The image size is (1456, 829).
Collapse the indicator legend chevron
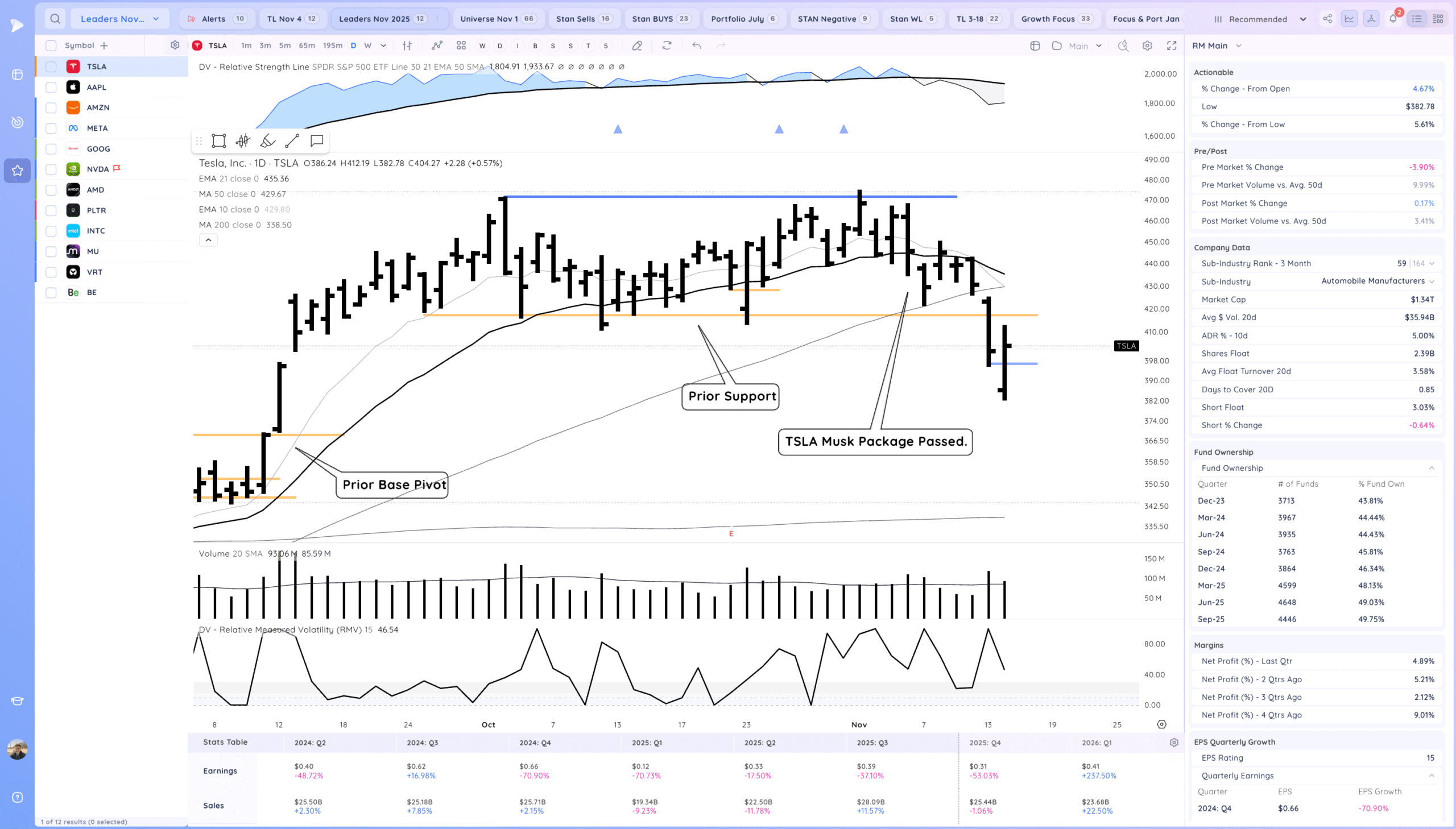tap(208, 241)
